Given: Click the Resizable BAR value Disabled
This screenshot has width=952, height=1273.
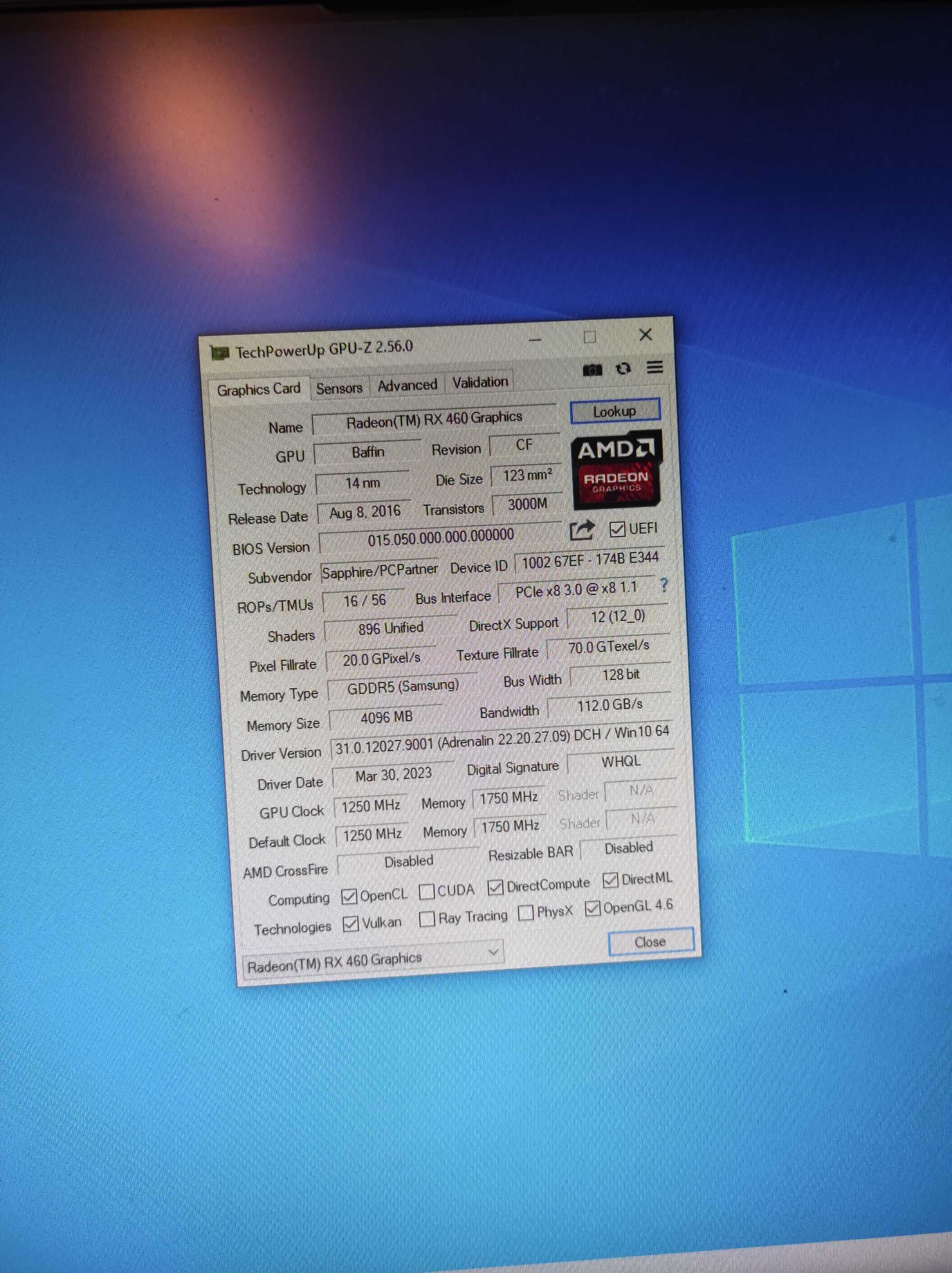Looking at the screenshot, I should pos(628,848).
